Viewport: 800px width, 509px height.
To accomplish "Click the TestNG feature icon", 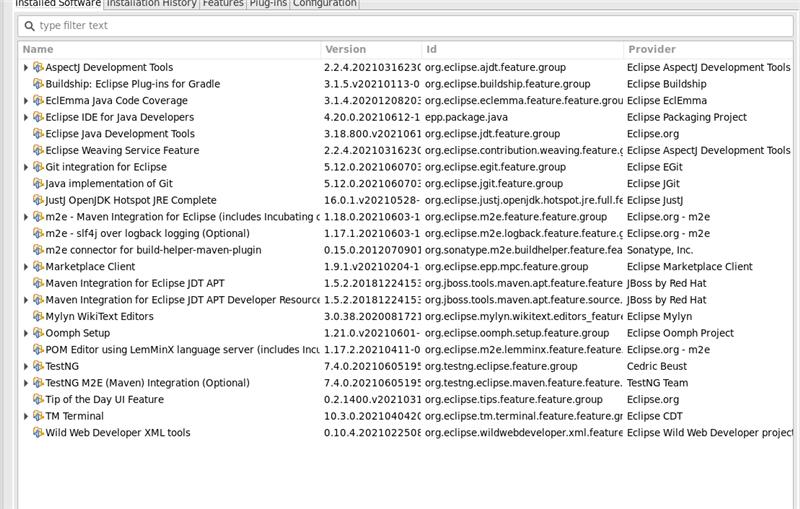I will click(38, 366).
